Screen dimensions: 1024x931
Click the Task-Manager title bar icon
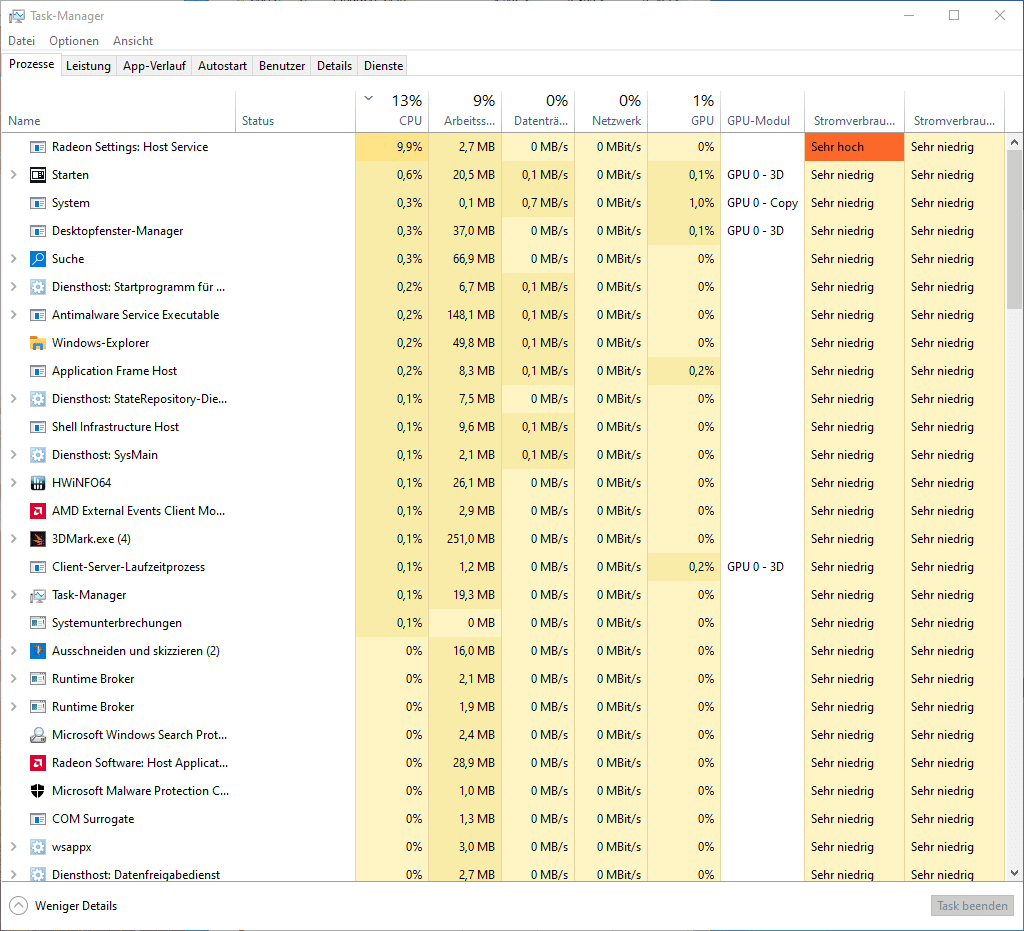coord(16,16)
